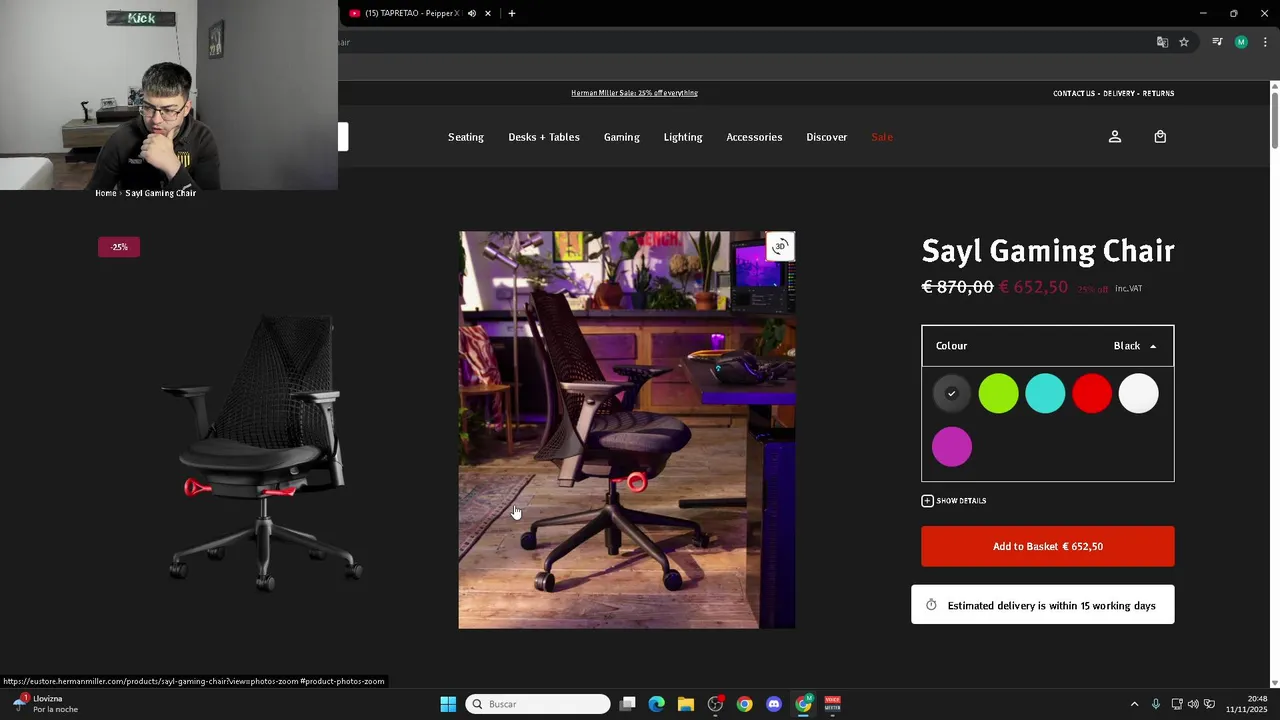Show hidden system tray icons

[x=1134, y=704]
